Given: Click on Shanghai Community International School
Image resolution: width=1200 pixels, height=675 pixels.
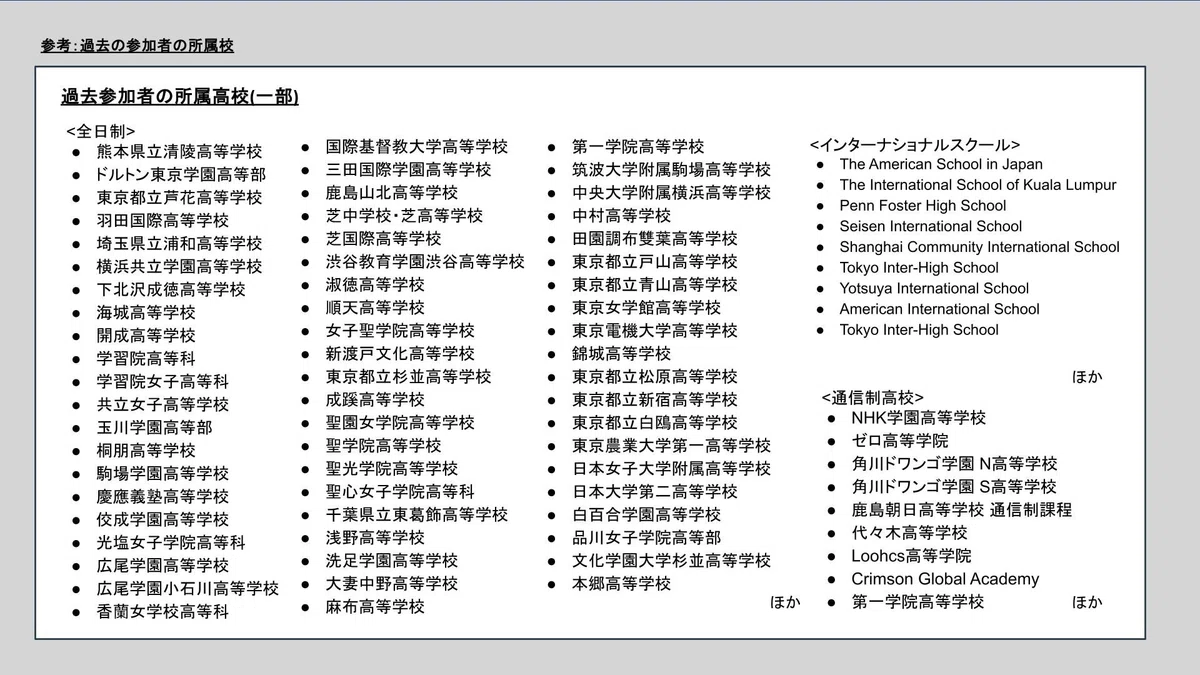Looking at the screenshot, I should 980,247.
